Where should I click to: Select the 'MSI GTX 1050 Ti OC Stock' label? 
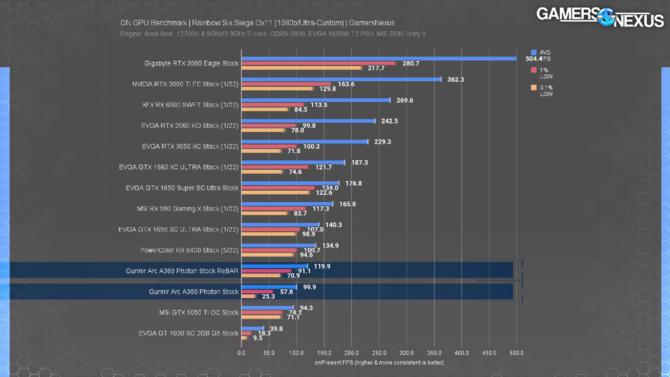pos(199,312)
